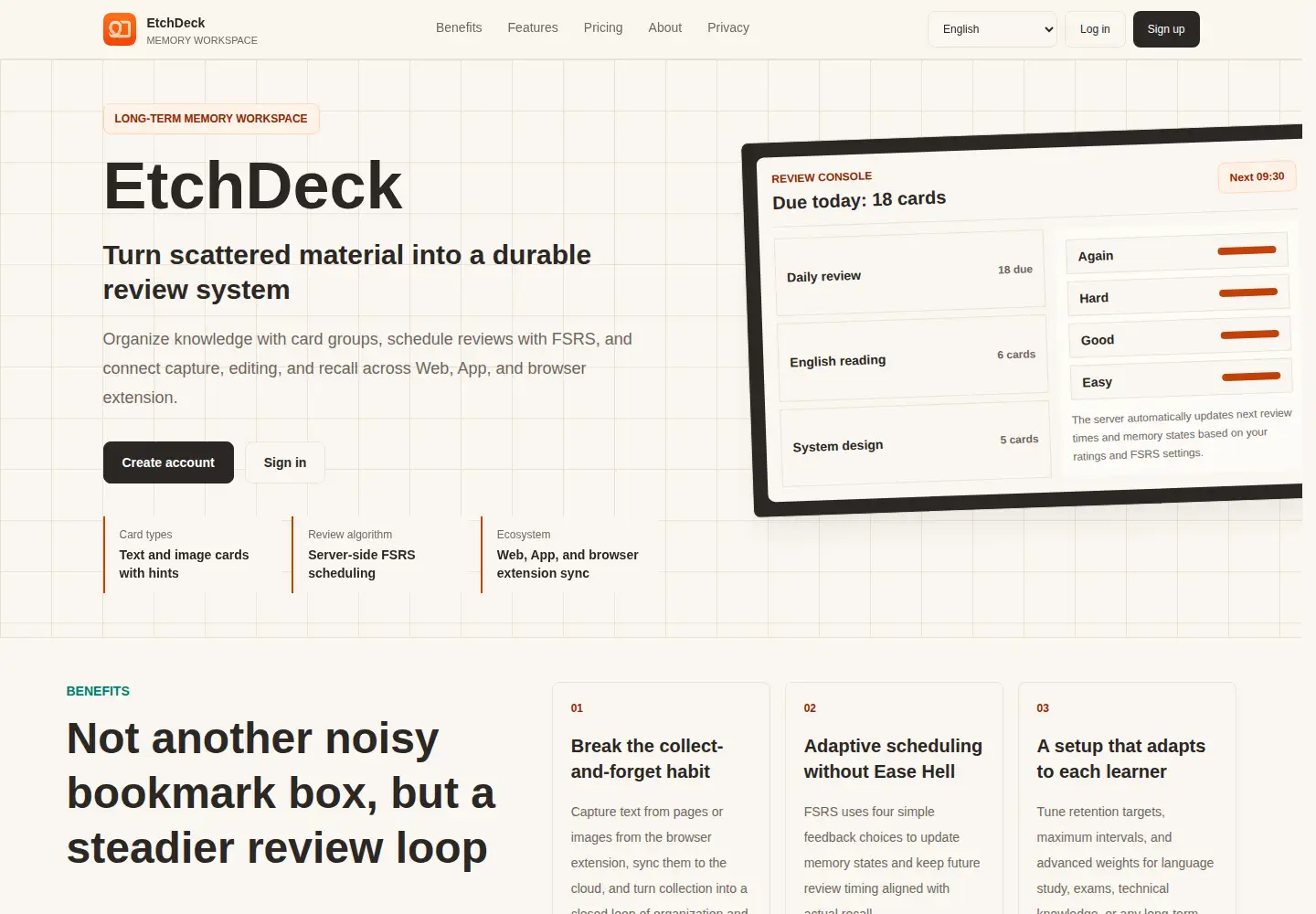
Task: Select the About nav item
Action: (x=665, y=27)
